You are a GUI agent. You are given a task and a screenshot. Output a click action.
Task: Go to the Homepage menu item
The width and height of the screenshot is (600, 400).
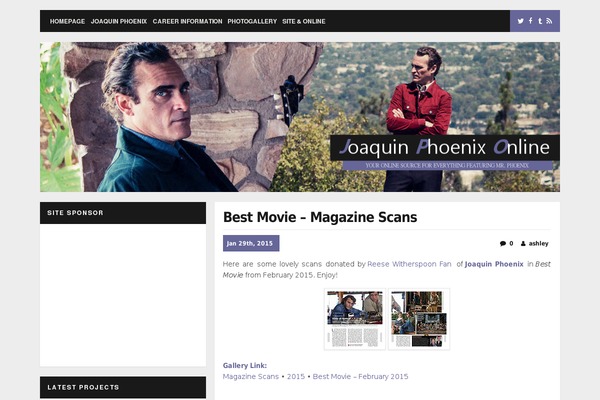coord(67,21)
